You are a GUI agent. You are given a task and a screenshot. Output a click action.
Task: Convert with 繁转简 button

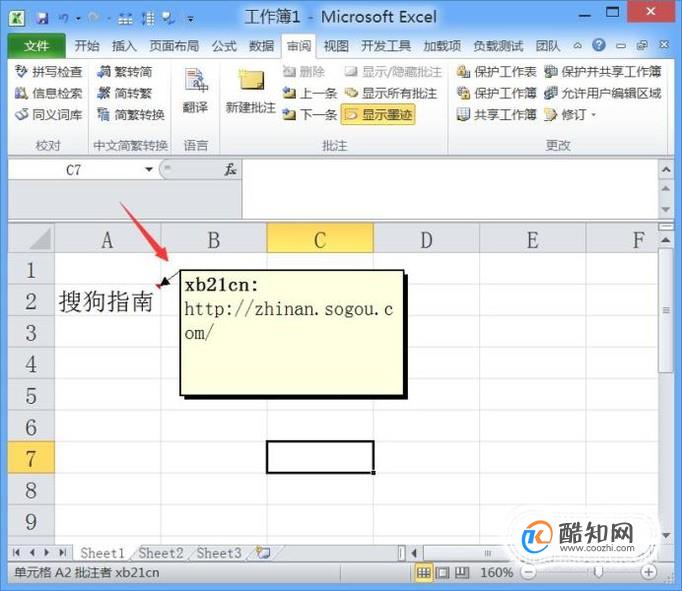tap(125, 71)
